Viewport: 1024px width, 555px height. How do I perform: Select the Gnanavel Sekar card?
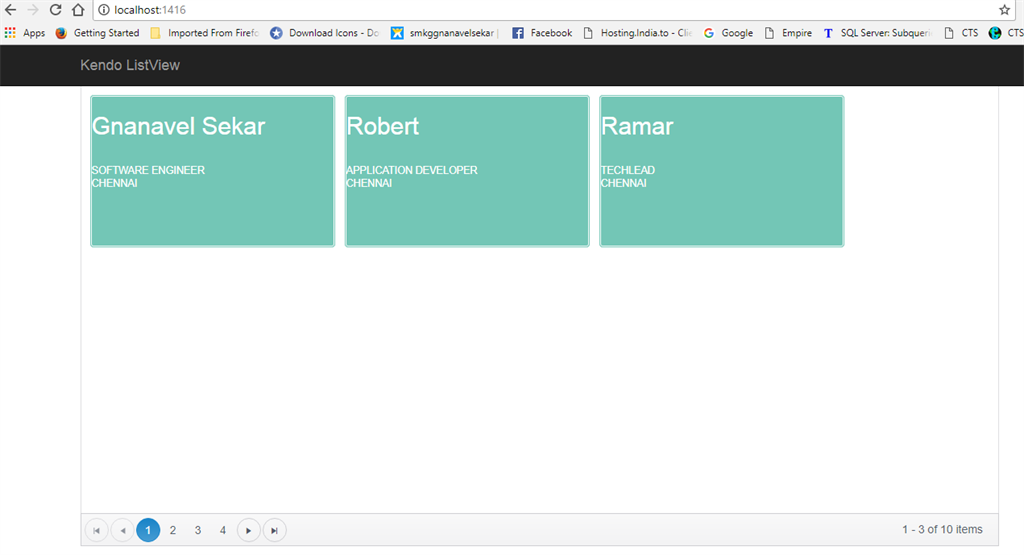point(213,171)
